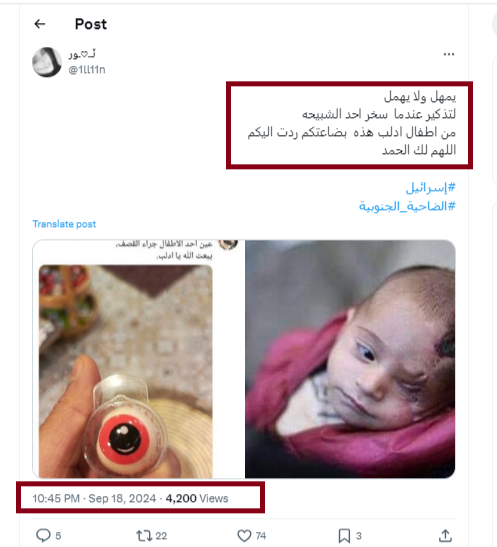
Task: Open the #إسرائيل hashtag
Action: [430, 188]
